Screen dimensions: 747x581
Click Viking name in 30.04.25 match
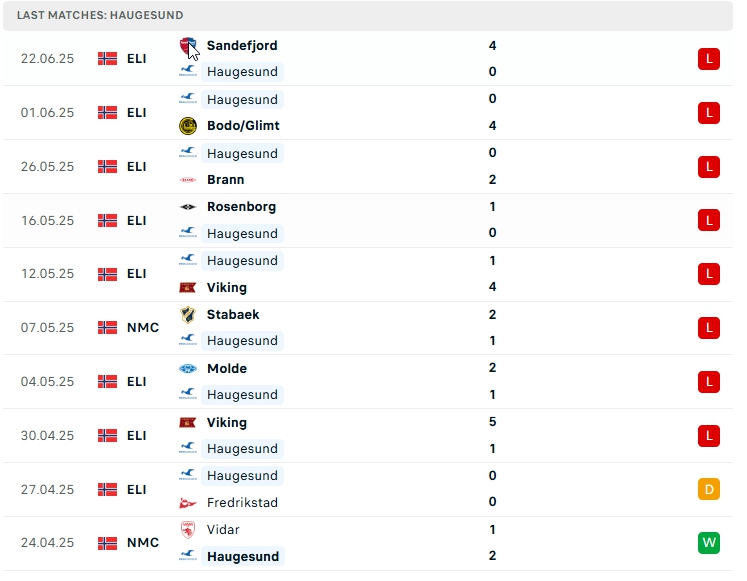(x=227, y=423)
